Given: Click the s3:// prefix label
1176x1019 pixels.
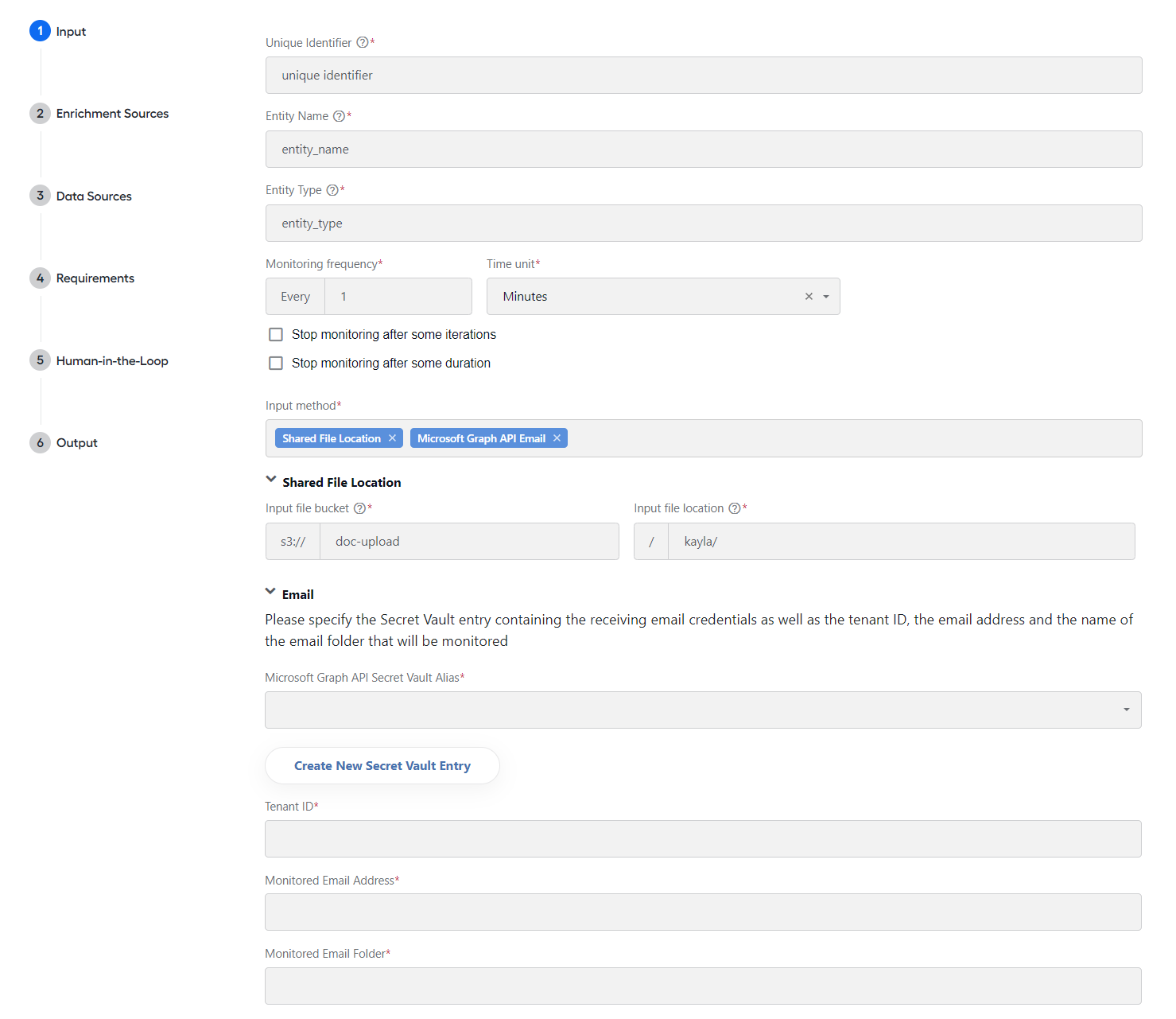Looking at the screenshot, I should tap(293, 542).
